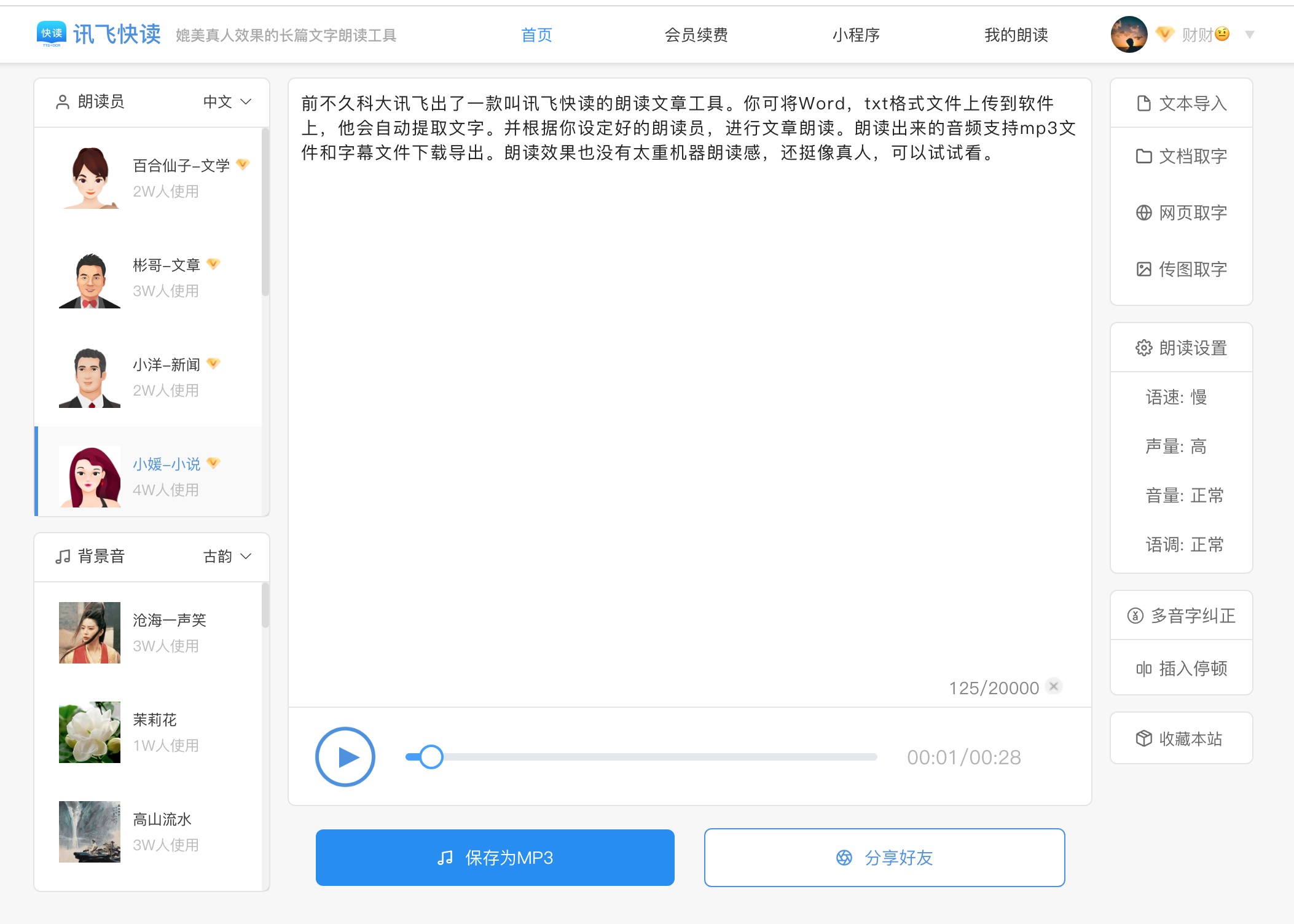Click 分享好友 button

click(x=884, y=858)
